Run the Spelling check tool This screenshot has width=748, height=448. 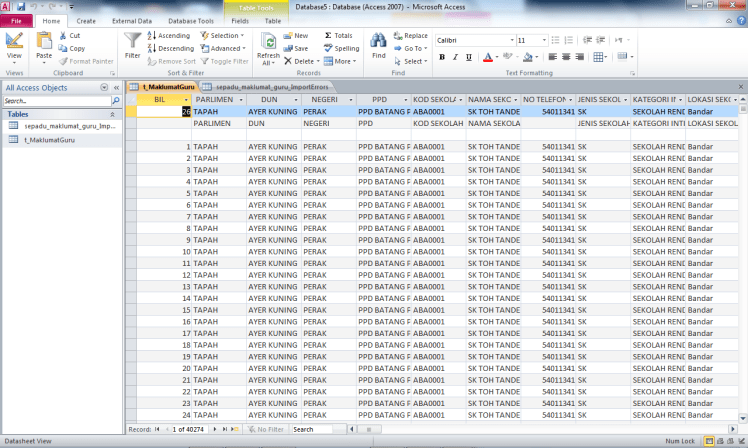[x=341, y=48]
